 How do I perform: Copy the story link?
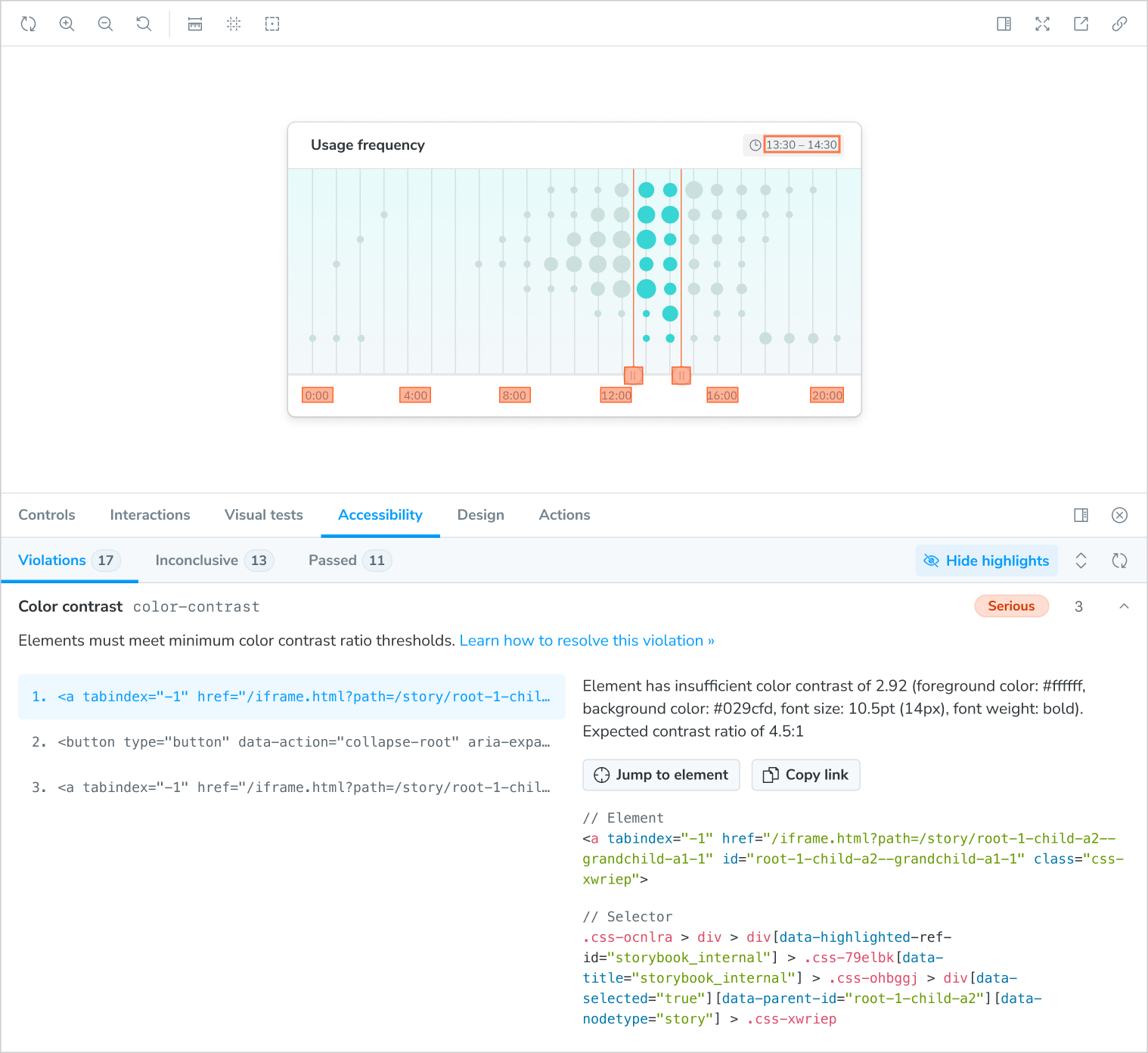coord(1120,23)
